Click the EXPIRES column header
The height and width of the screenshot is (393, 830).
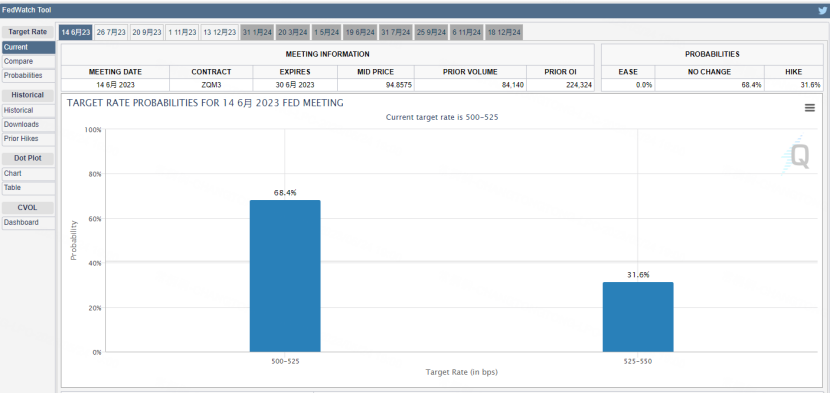pyautogui.click(x=295, y=72)
